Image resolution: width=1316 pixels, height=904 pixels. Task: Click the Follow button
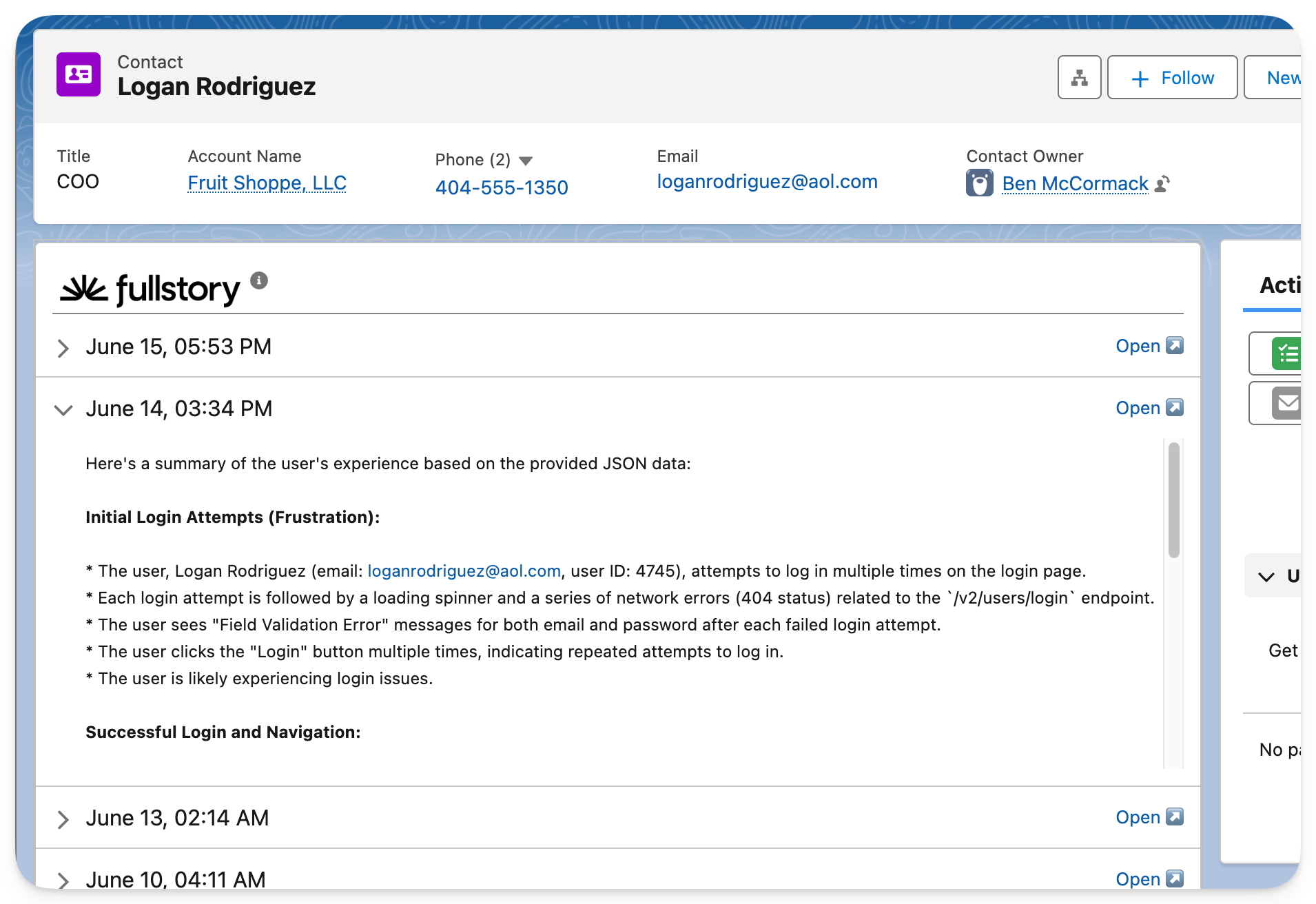tap(1172, 77)
